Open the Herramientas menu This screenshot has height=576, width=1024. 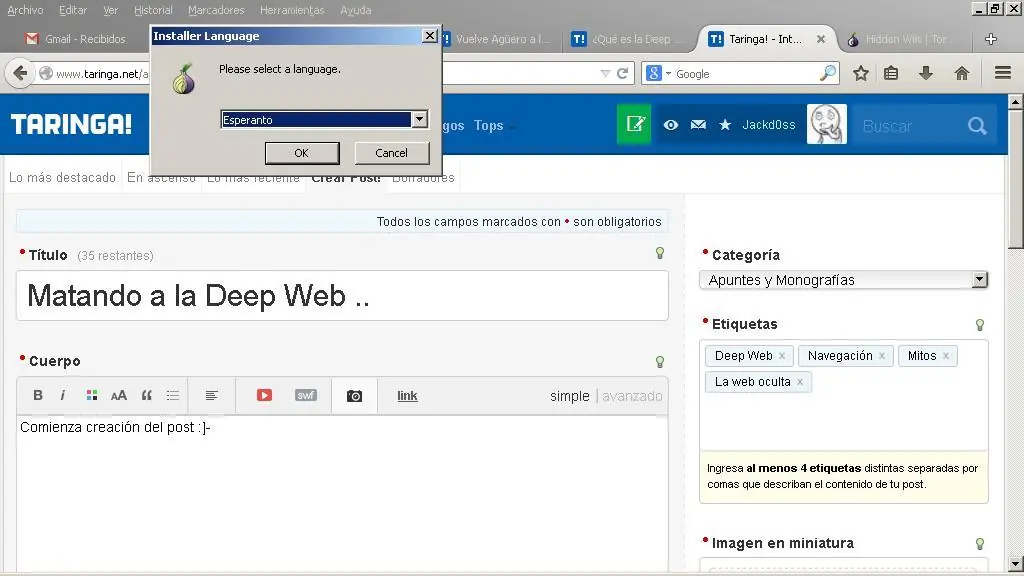point(292,10)
